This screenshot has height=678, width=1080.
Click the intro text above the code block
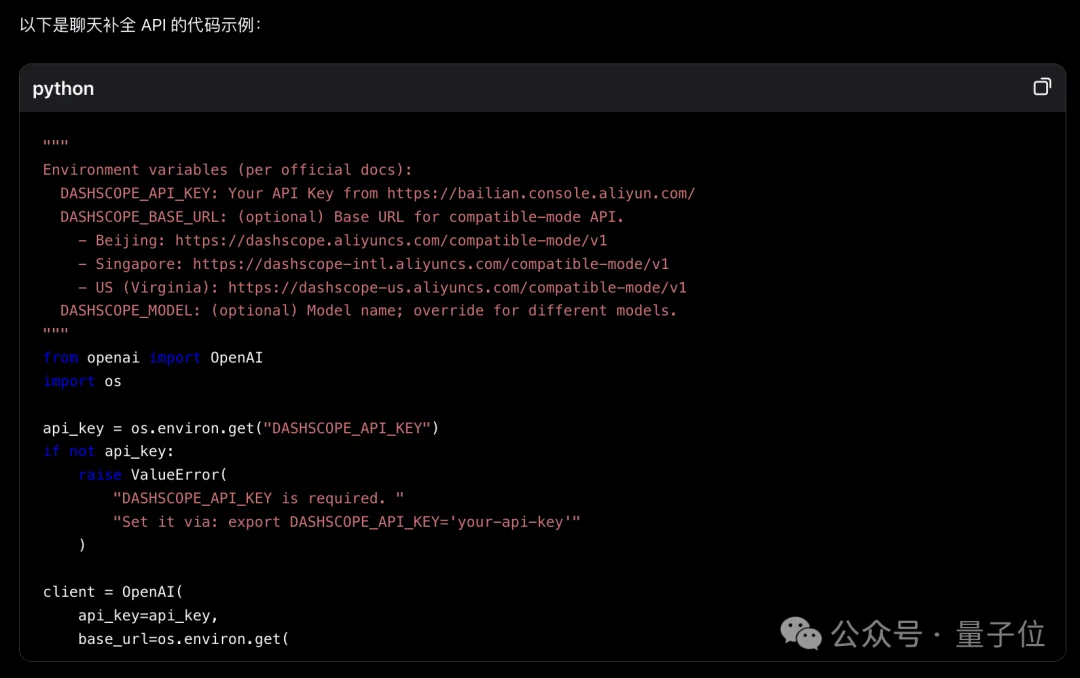[140, 24]
